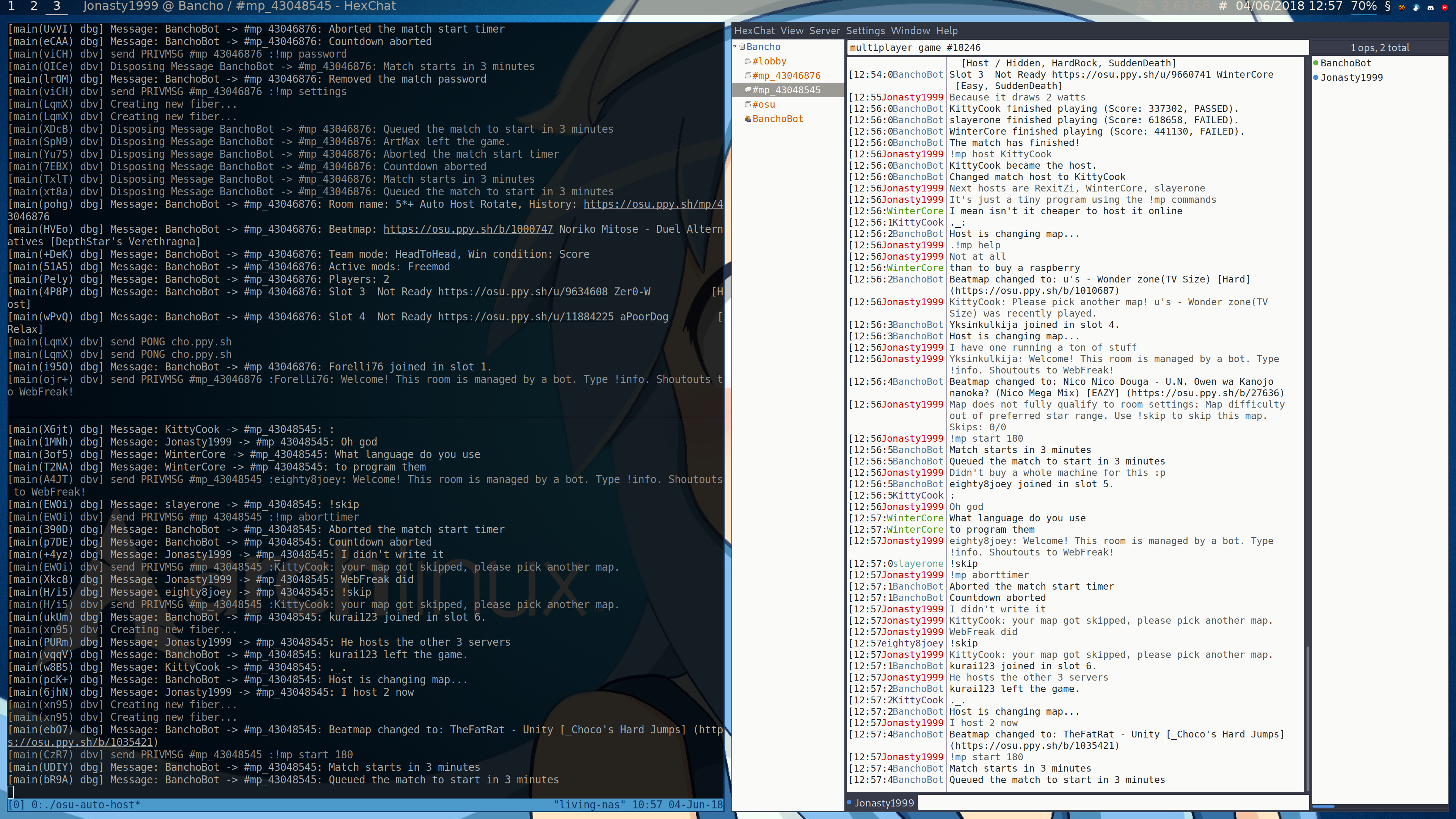
Task: Click the 70% indicator in top bar
Action: pos(1363,6)
